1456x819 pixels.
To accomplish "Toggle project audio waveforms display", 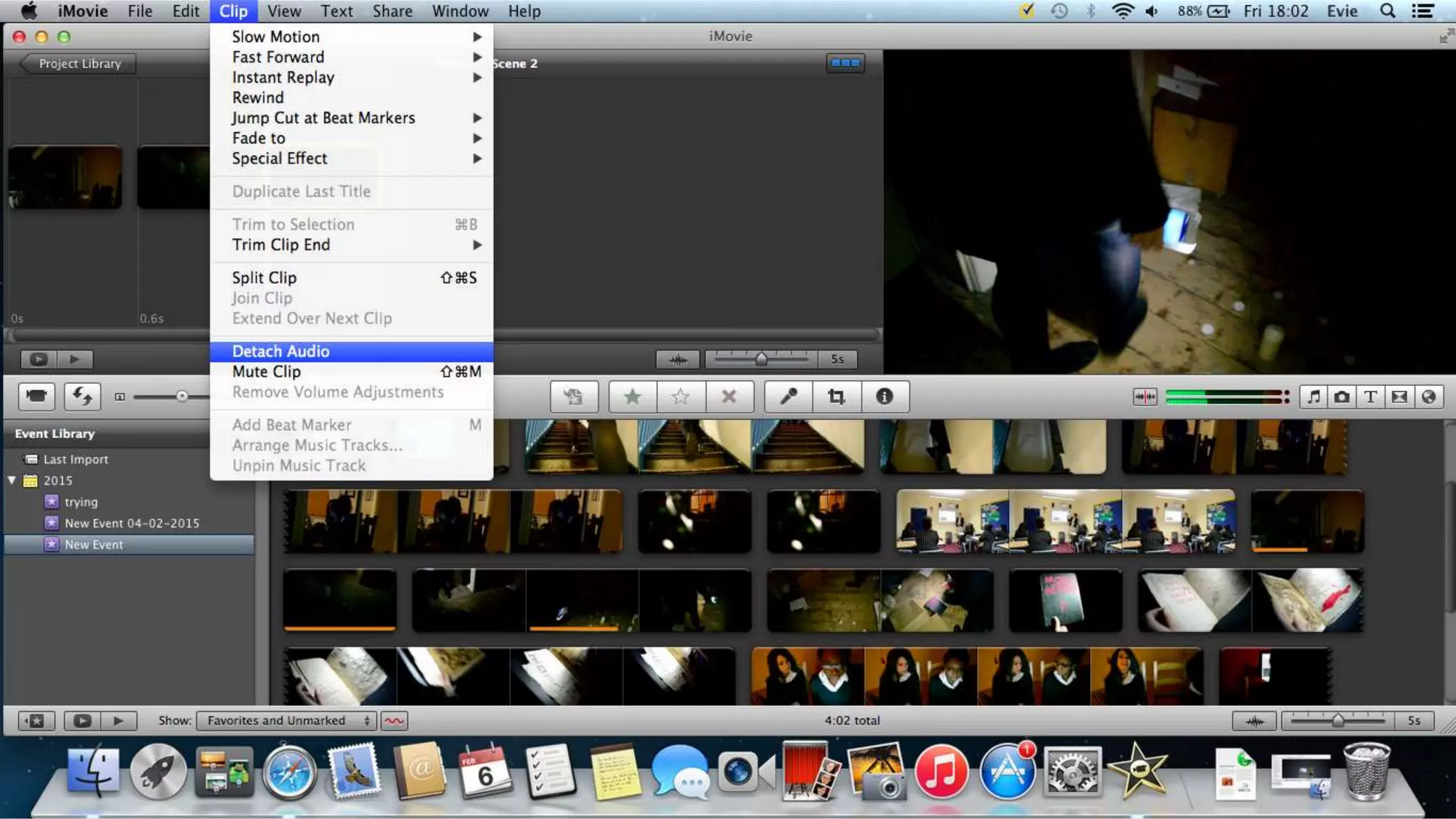I will pyautogui.click(x=678, y=360).
